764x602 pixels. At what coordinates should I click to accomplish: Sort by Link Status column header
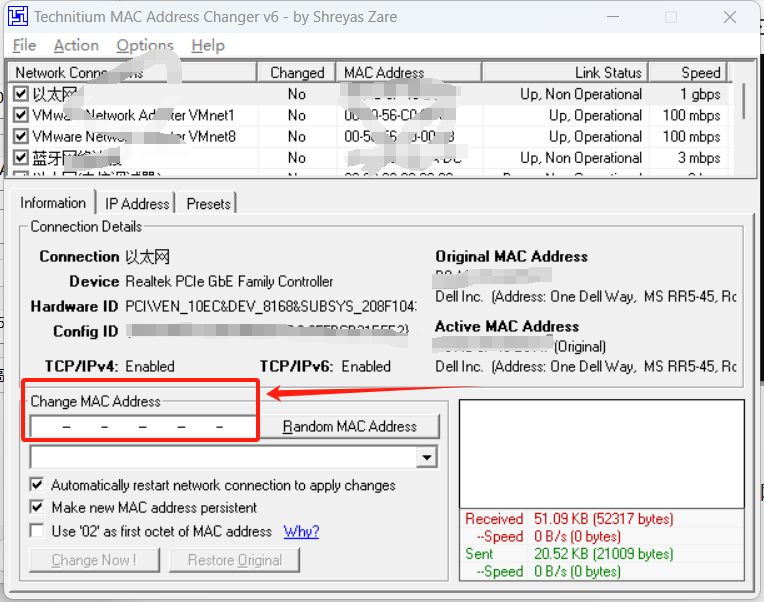coord(565,73)
